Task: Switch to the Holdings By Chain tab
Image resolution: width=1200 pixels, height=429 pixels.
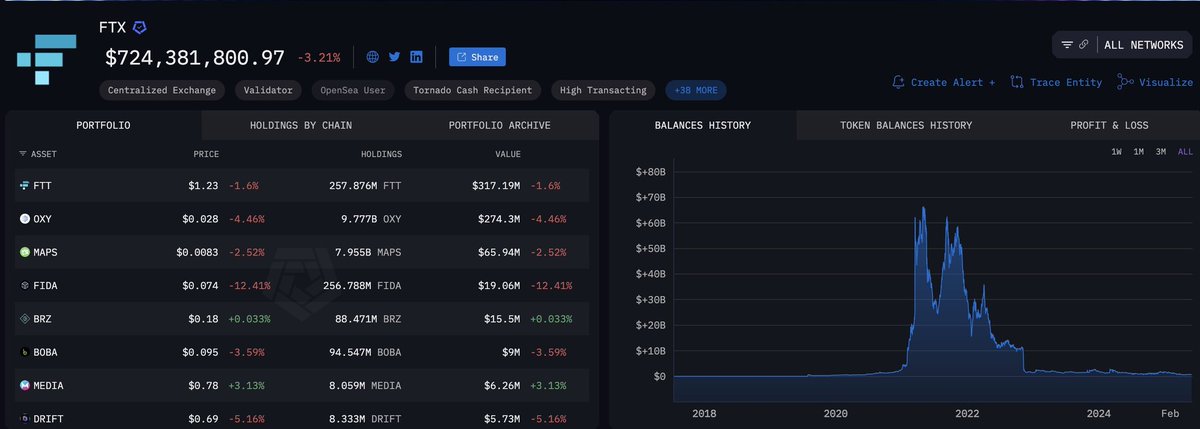Action: click(x=301, y=125)
